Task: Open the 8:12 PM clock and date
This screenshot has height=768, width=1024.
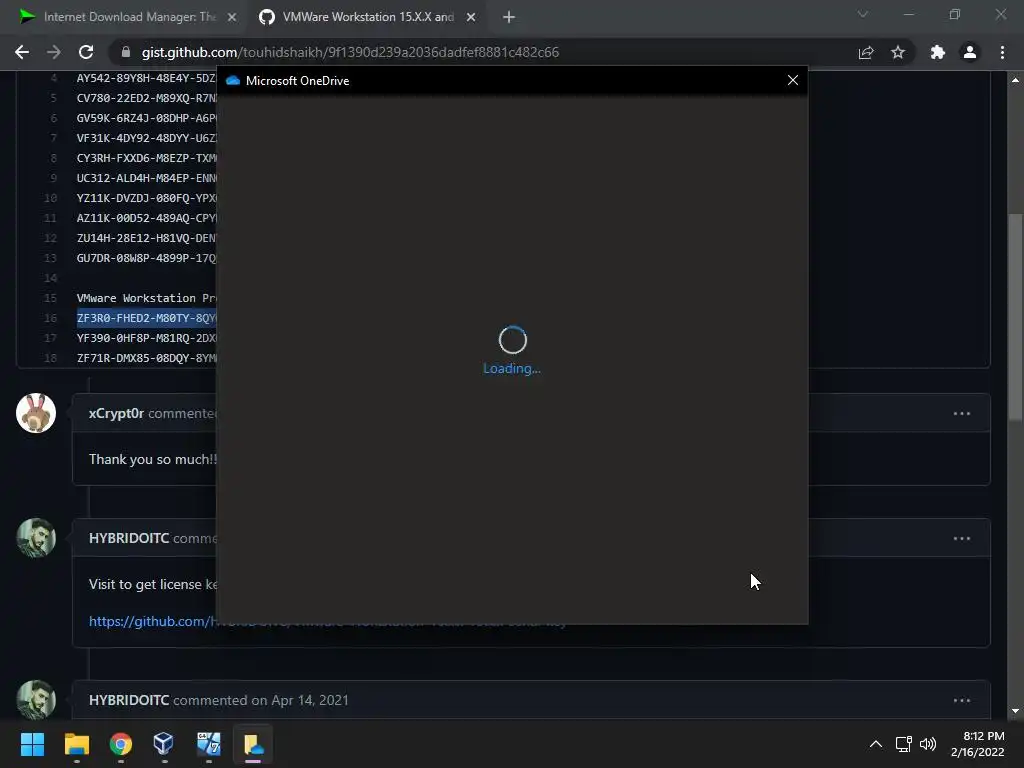Action: pyautogui.click(x=977, y=744)
